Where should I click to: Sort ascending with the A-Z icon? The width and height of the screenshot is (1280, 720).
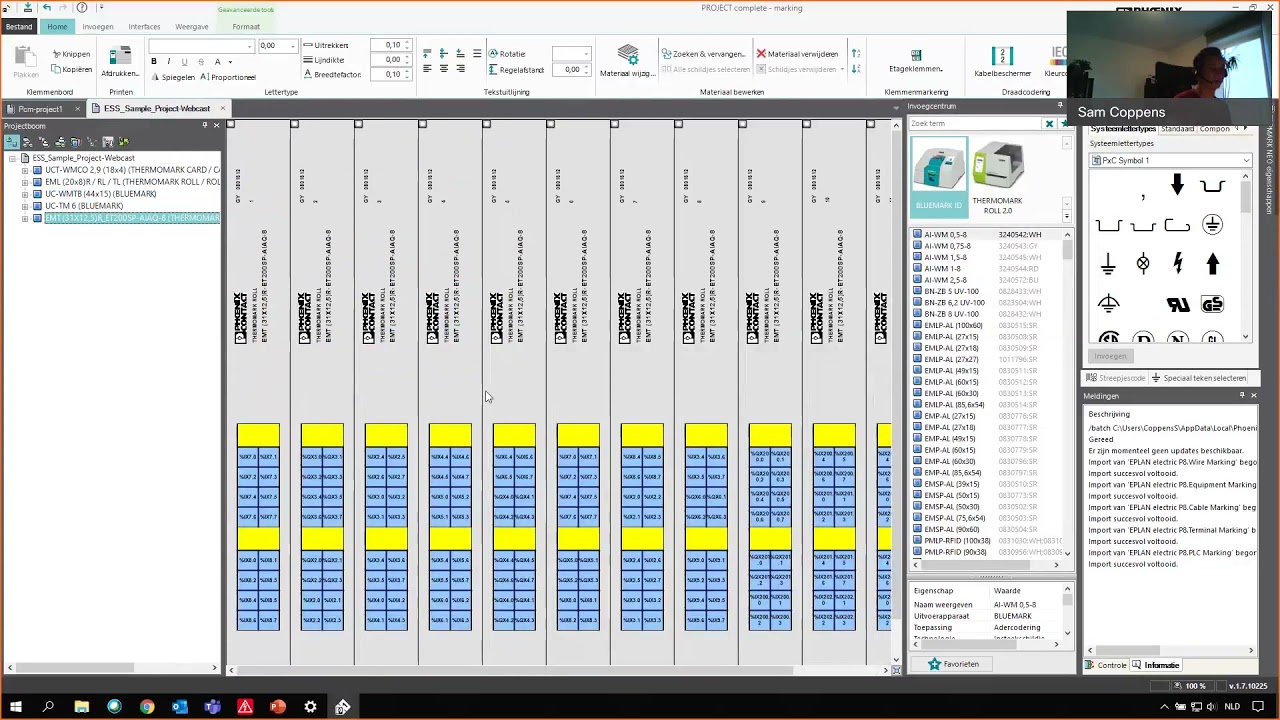856,54
